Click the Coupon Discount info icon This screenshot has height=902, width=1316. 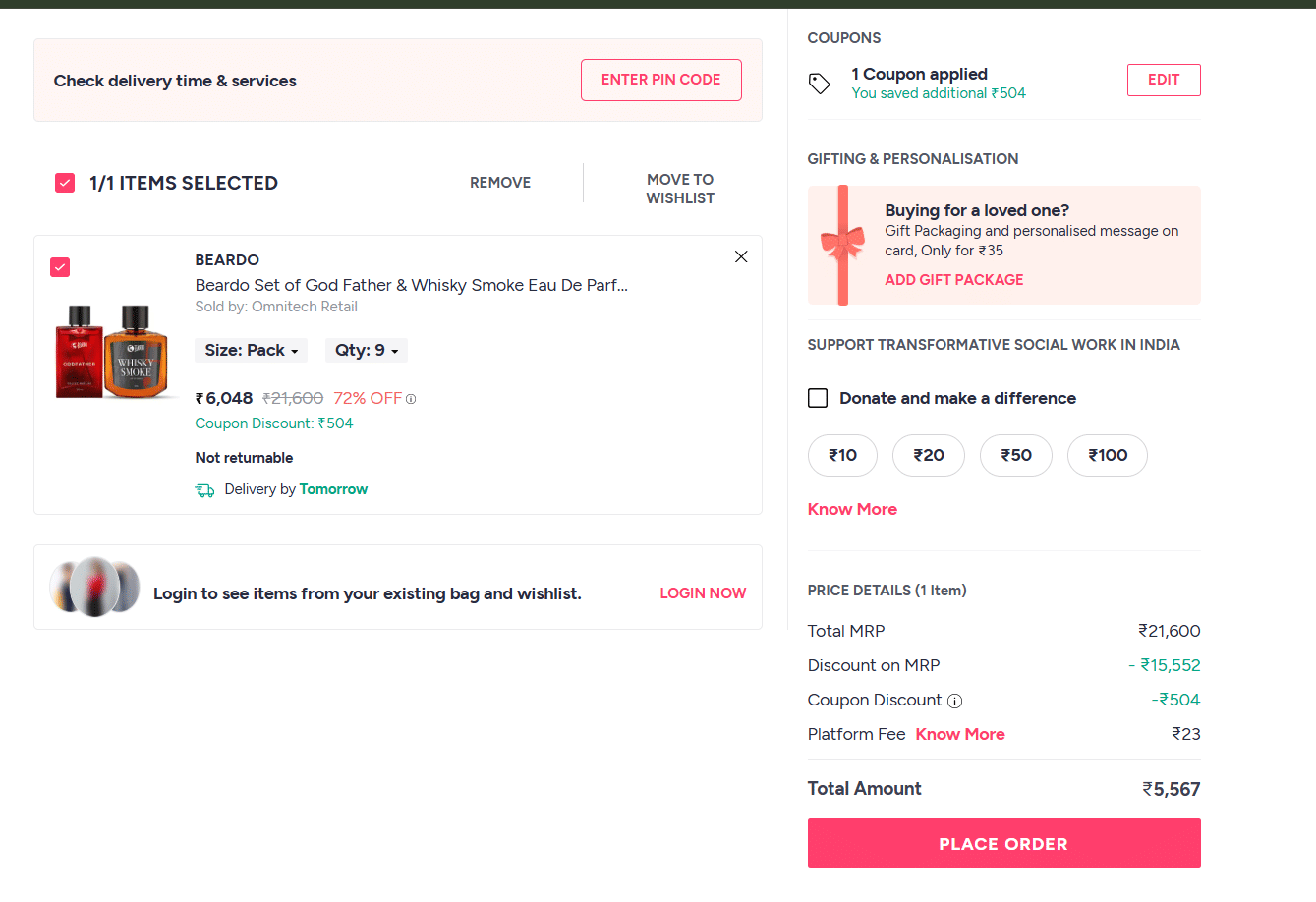(954, 701)
